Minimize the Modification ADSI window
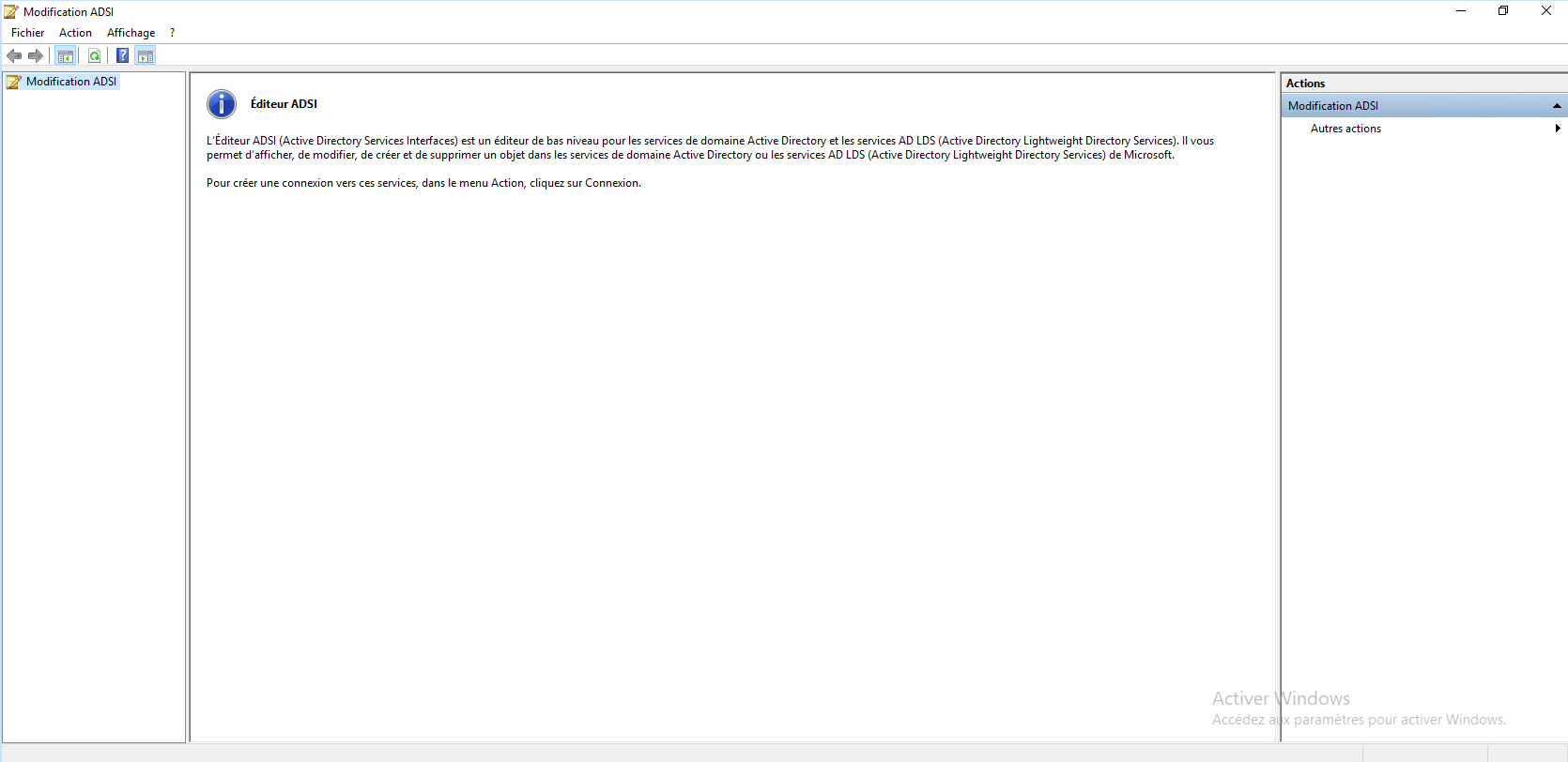Viewport: 1568px width, 762px height. coord(1461,11)
